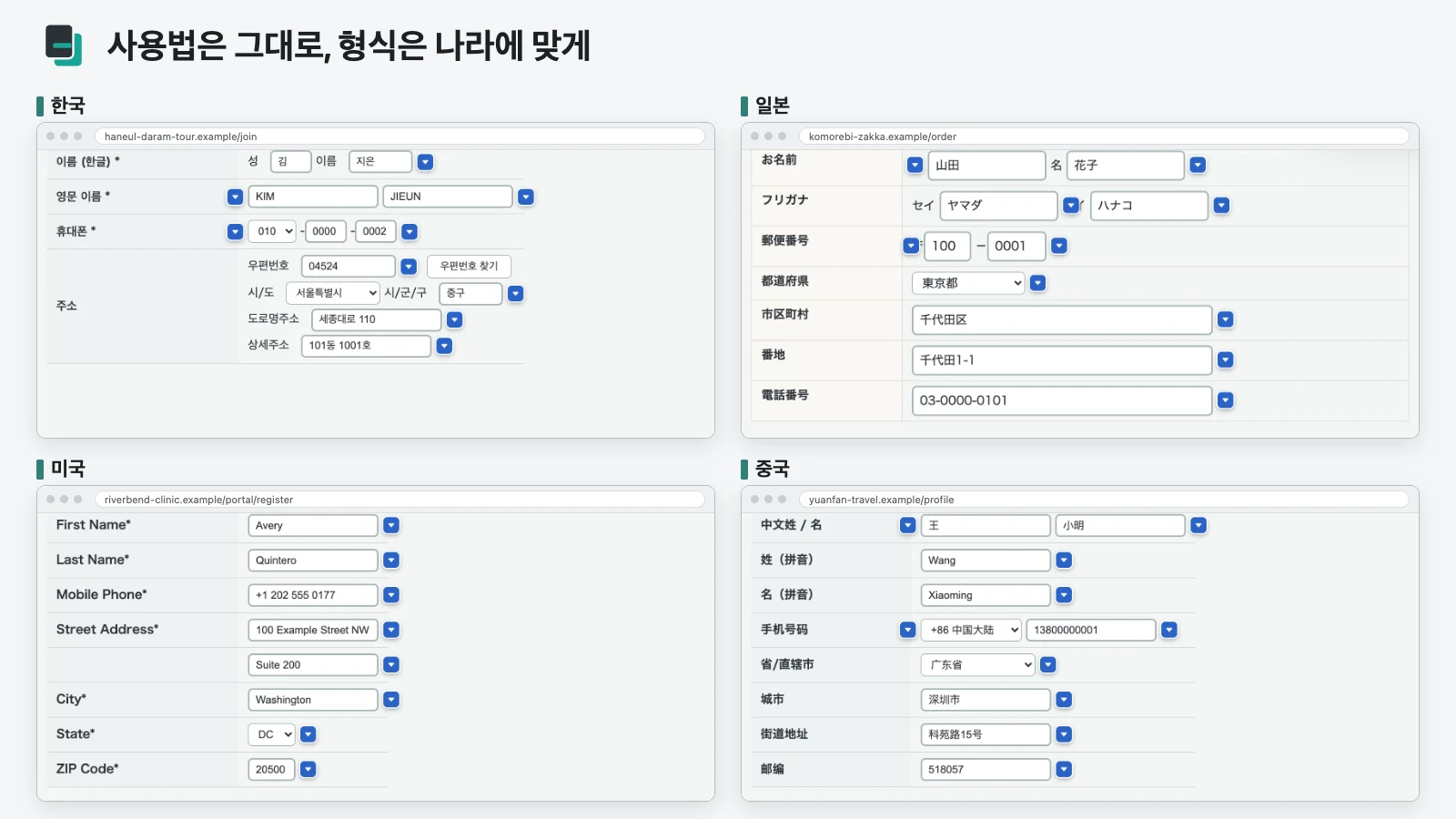Click autofill icon beside 518057 postcode field

(1064, 770)
